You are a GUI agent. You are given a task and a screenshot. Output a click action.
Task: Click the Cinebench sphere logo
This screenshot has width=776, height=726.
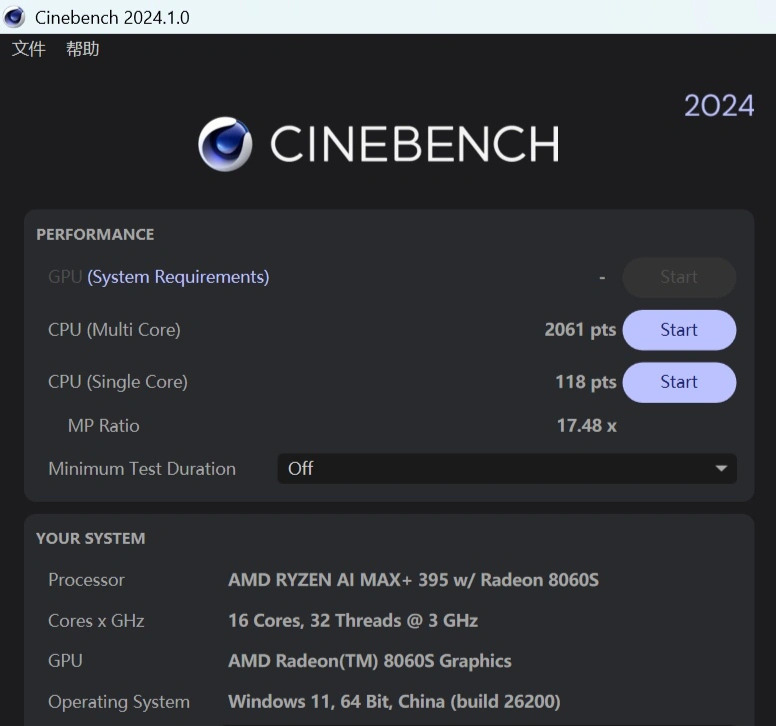(225, 144)
